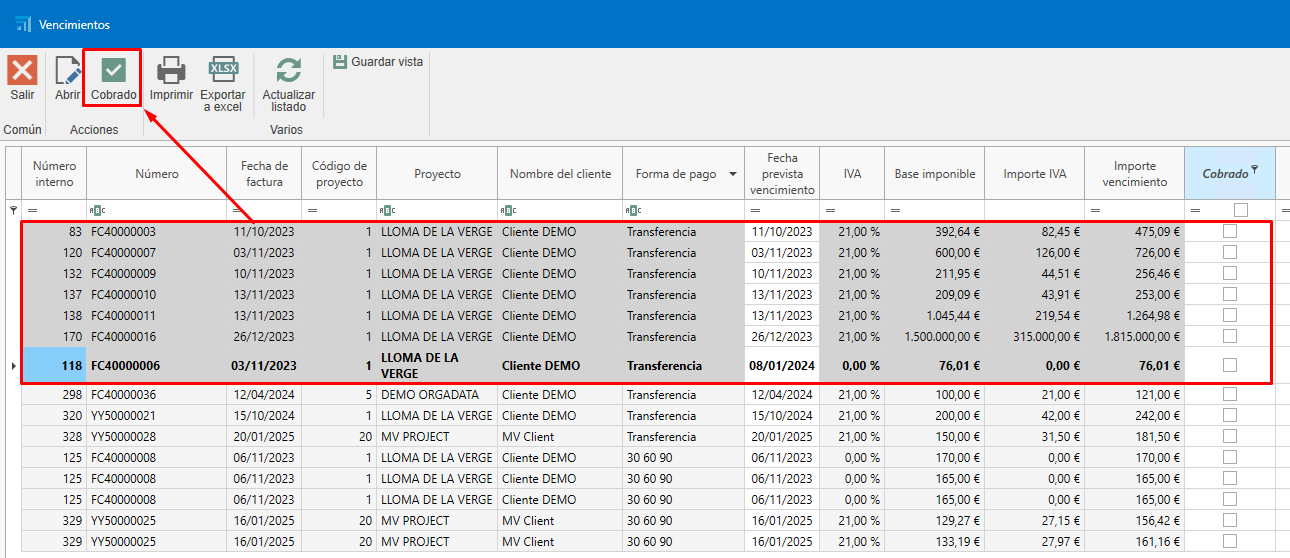Sort by Fecha prevista vencimiento header
This screenshot has height=558, width=1290.
click(x=783, y=173)
